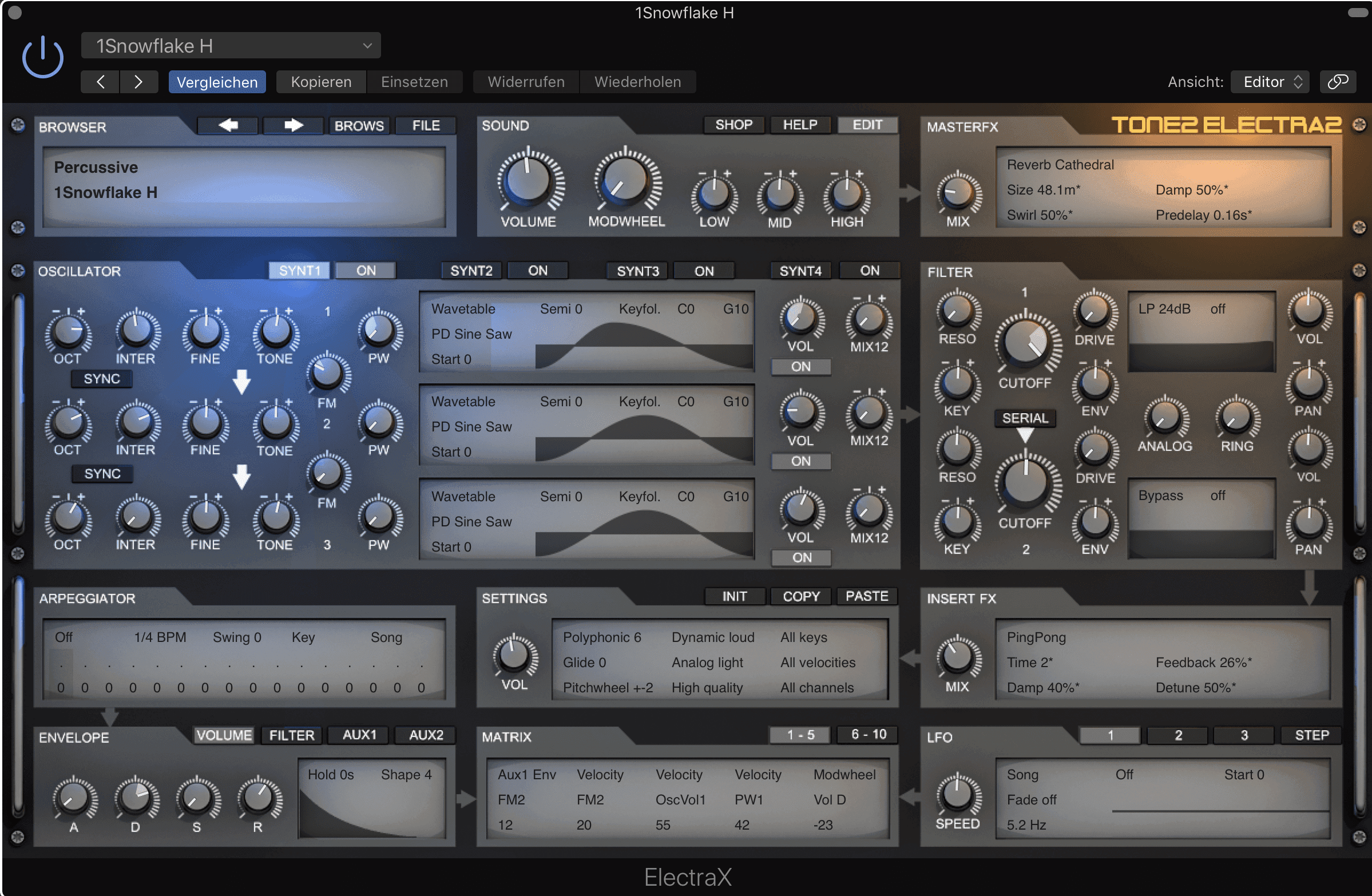Select the AUX1 envelope tab
The height and width of the screenshot is (896, 1372).
click(359, 735)
